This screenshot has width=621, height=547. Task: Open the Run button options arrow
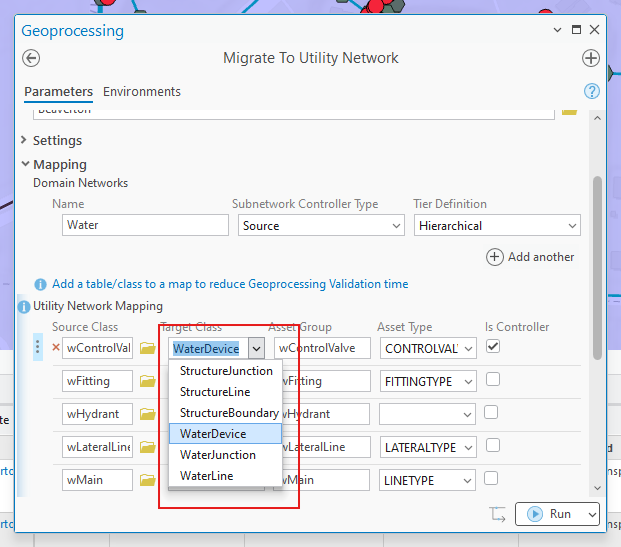(592, 514)
